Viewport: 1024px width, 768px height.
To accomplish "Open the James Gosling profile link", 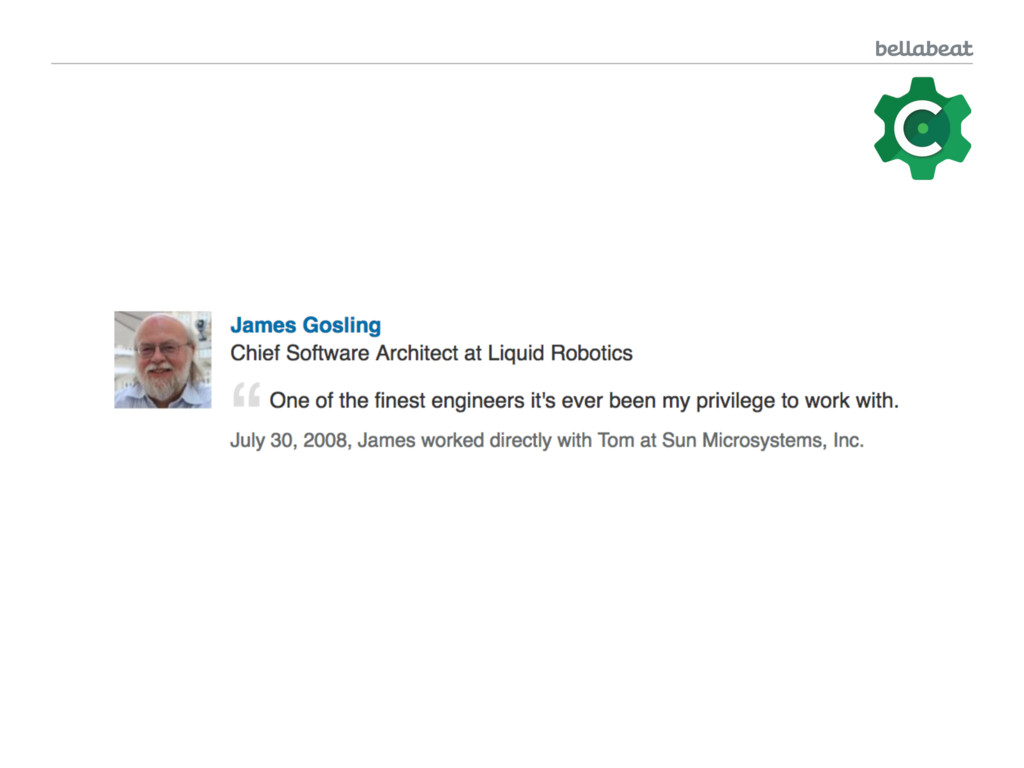I will point(306,325).
